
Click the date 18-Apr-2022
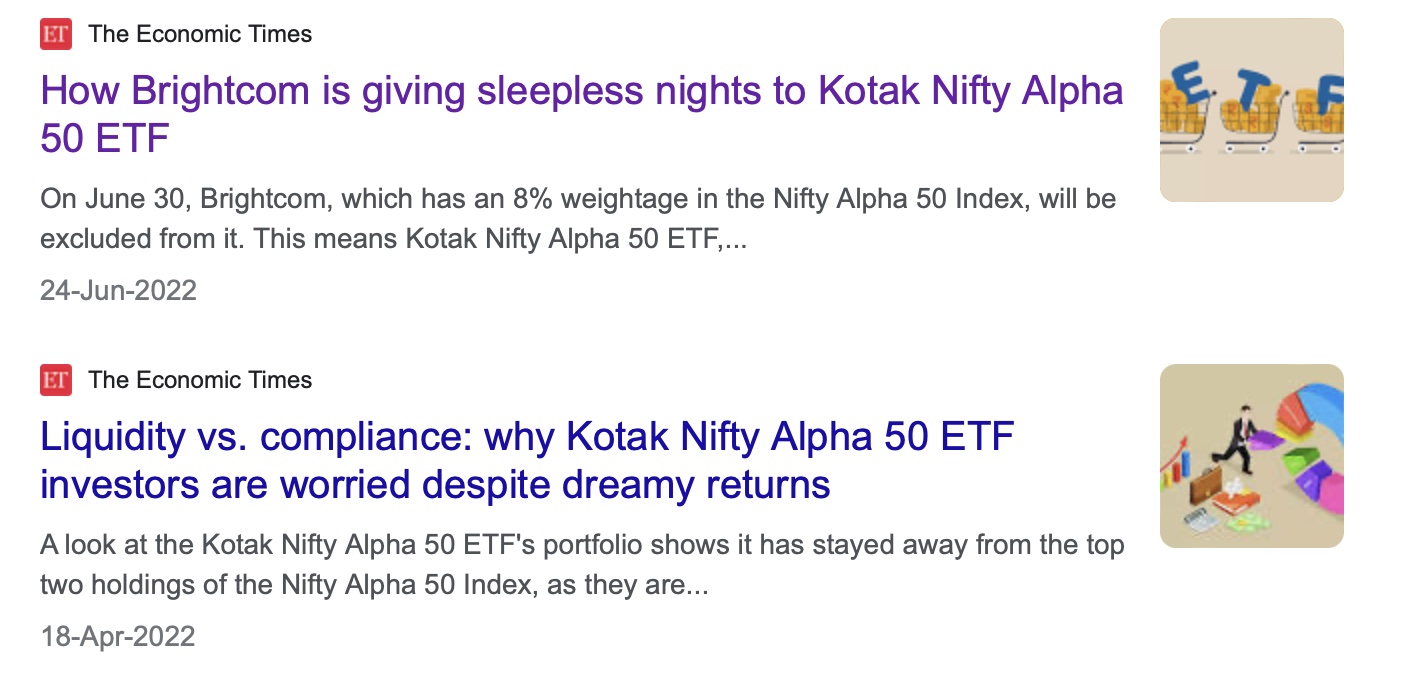(117, 636)
